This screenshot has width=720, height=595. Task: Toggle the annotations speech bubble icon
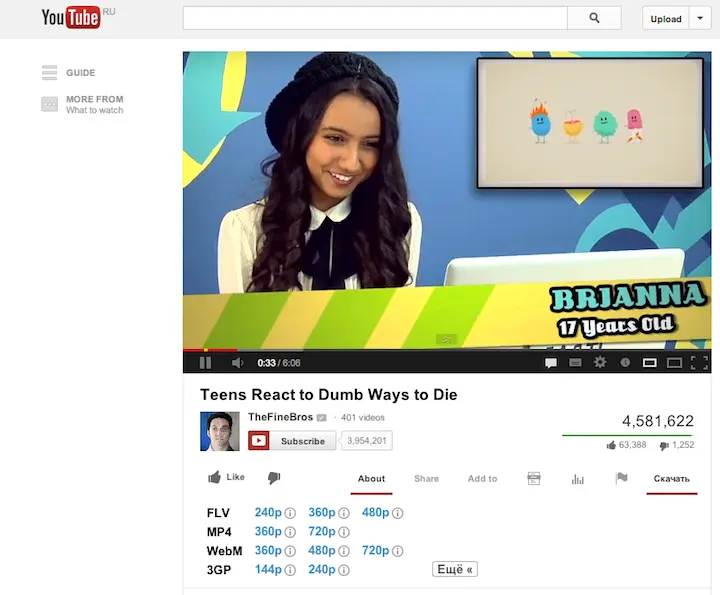pos(550,363)
